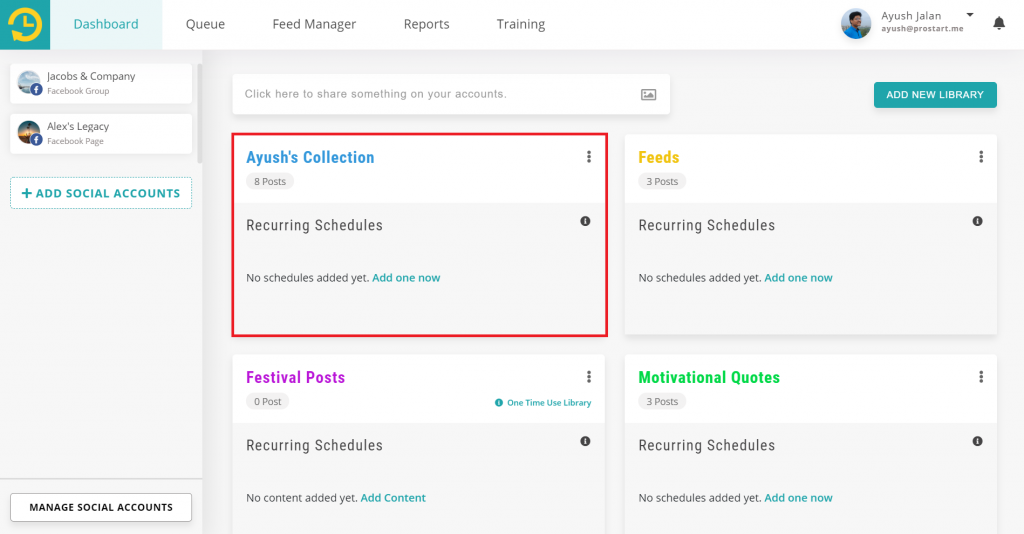The image size is (1024, 534).
Task: Open three-dot menu for Ayush's Collection
Action: [x=588, y=157]
